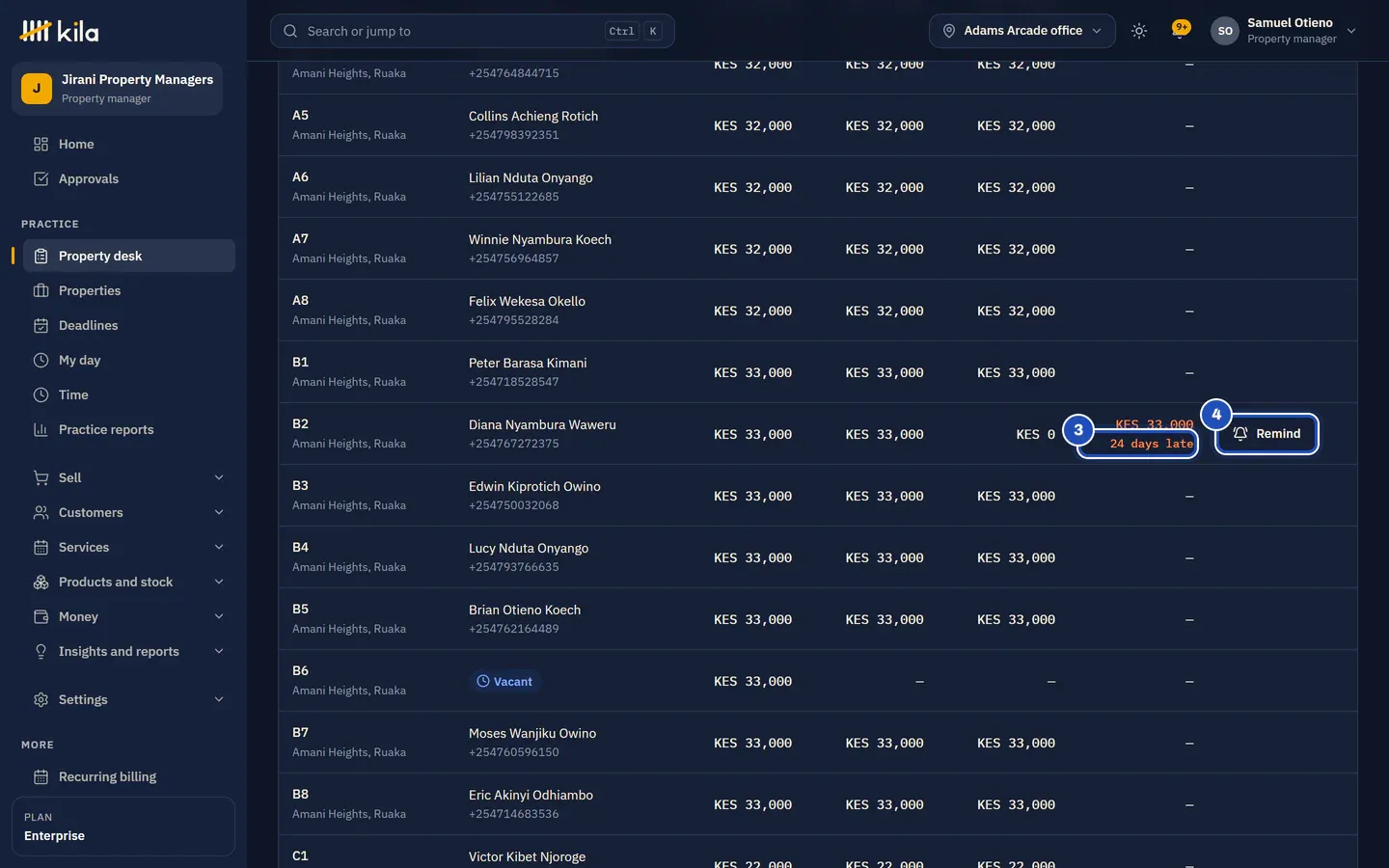Expand the Settings section
Screen dimensions: 1389x868
[129, 699]
